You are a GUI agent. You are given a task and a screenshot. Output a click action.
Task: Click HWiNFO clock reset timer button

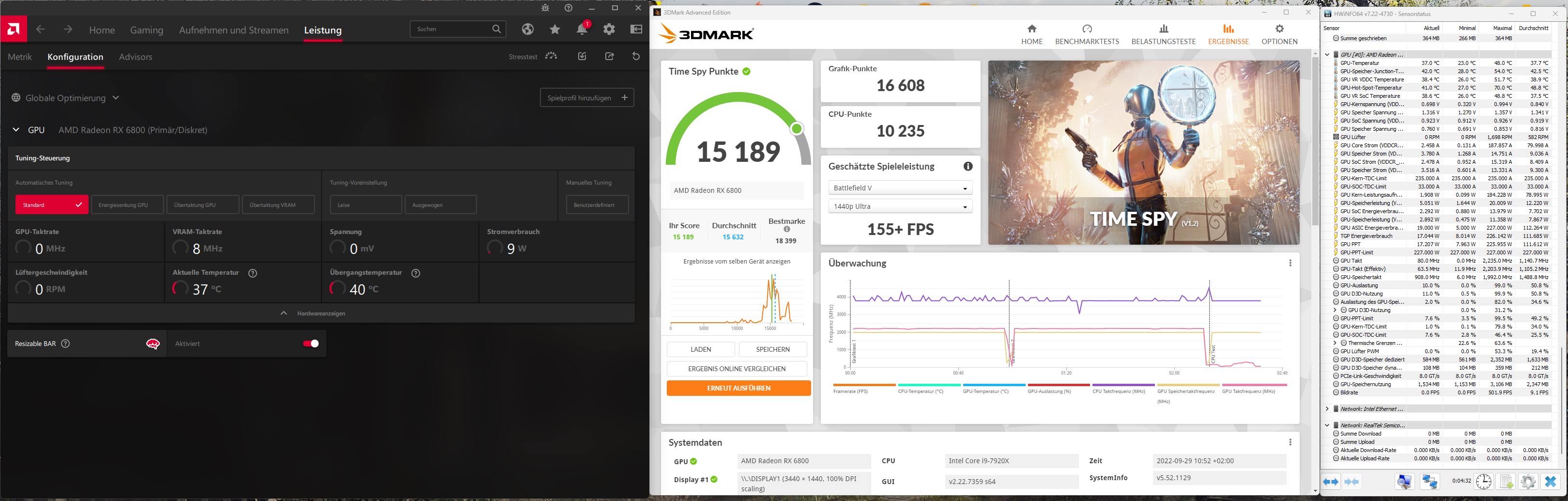pyautogui.click(x=1483, y=482)
